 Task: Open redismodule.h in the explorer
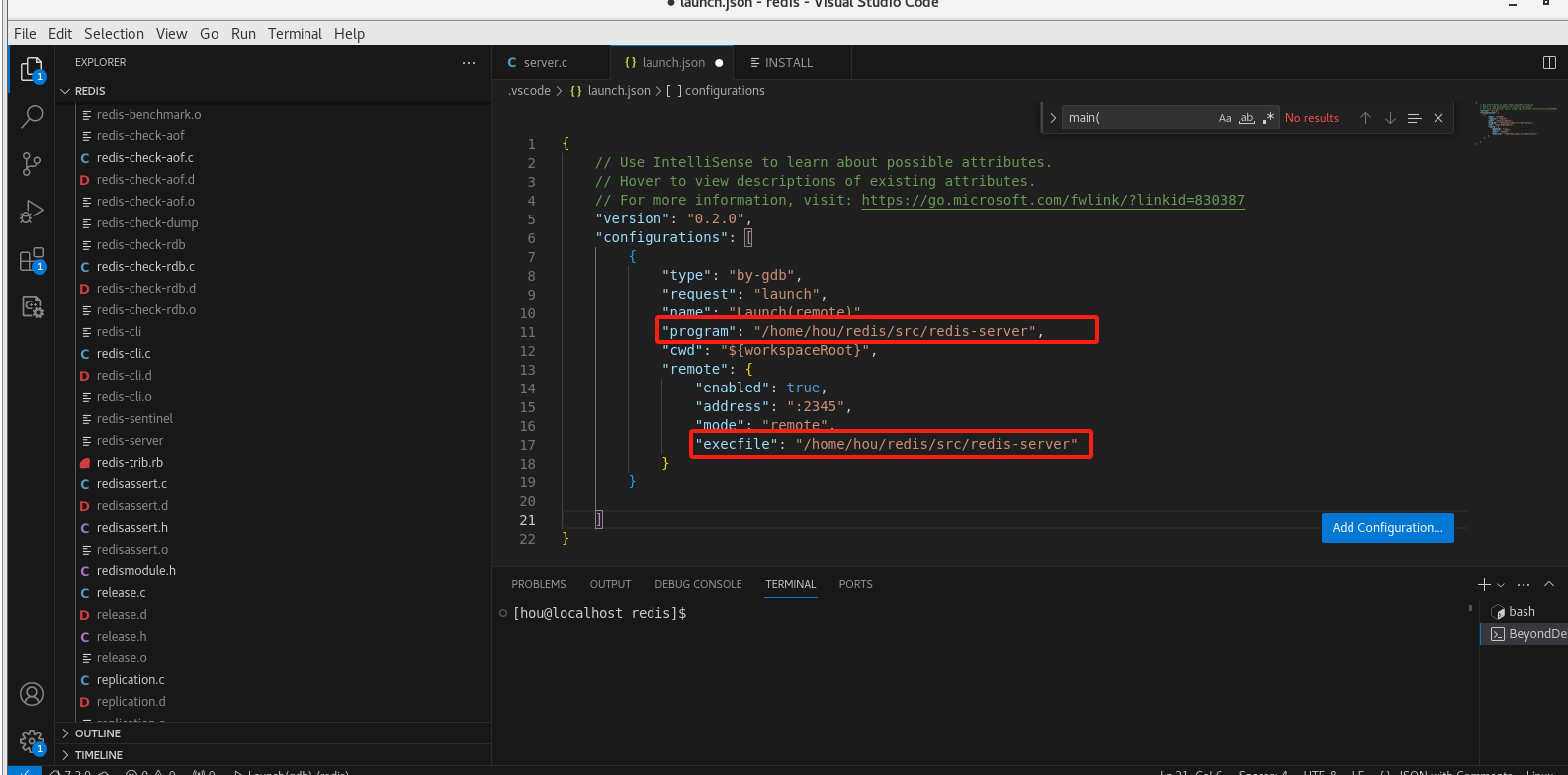pyautogui.click(x=135, y=570)
